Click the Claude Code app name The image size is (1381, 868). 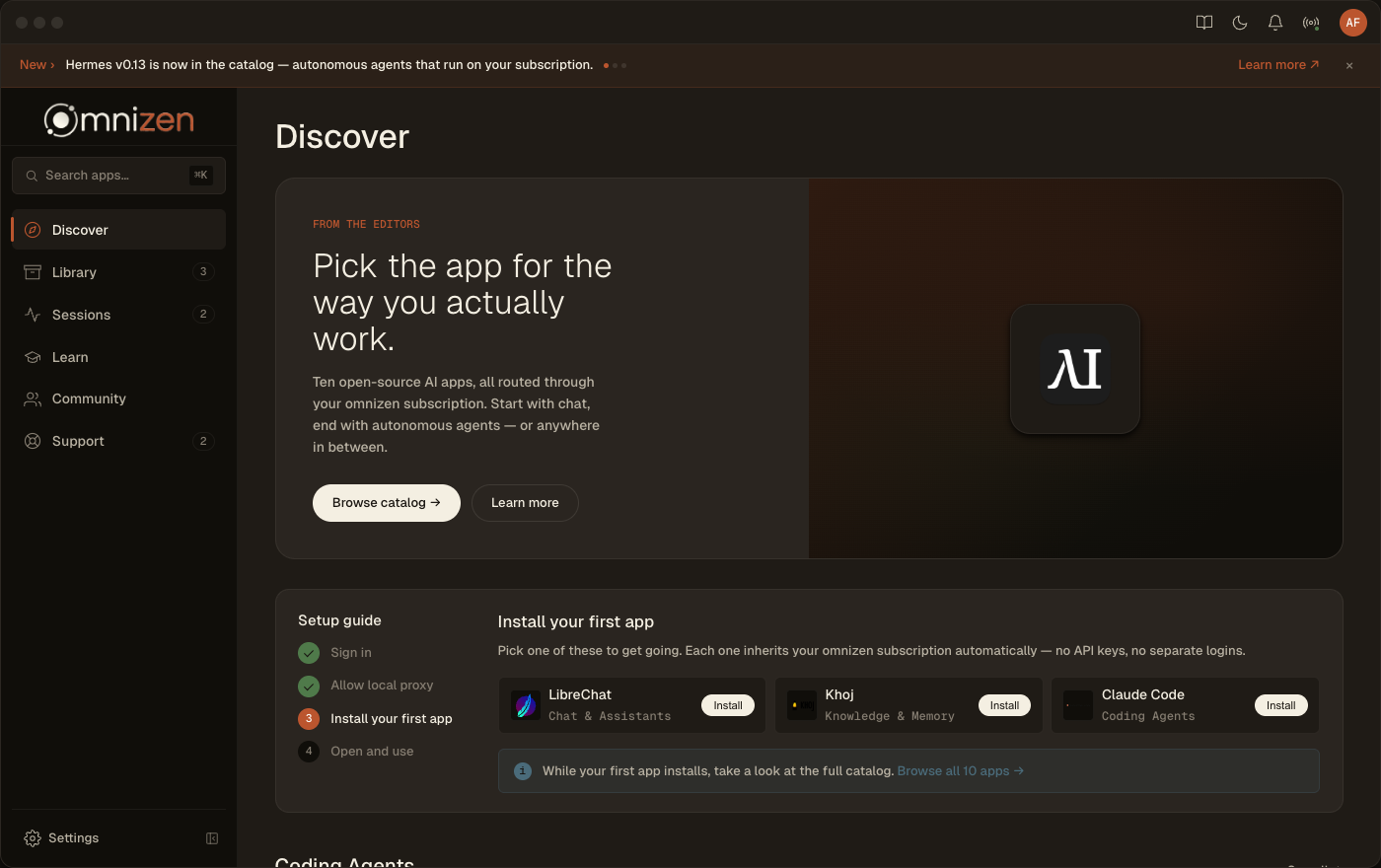click(1143, 694)
